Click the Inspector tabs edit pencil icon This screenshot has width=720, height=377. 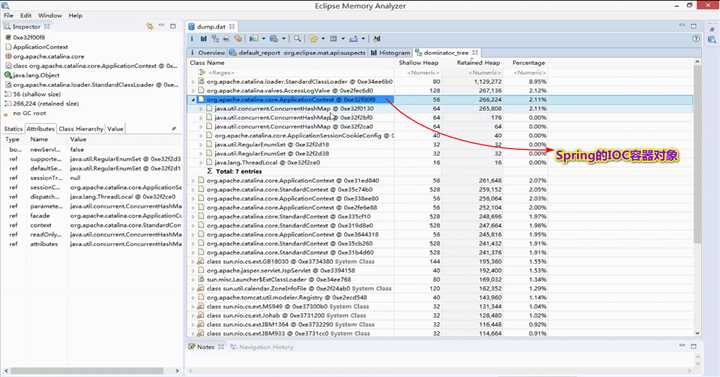[x=174, y=129]
